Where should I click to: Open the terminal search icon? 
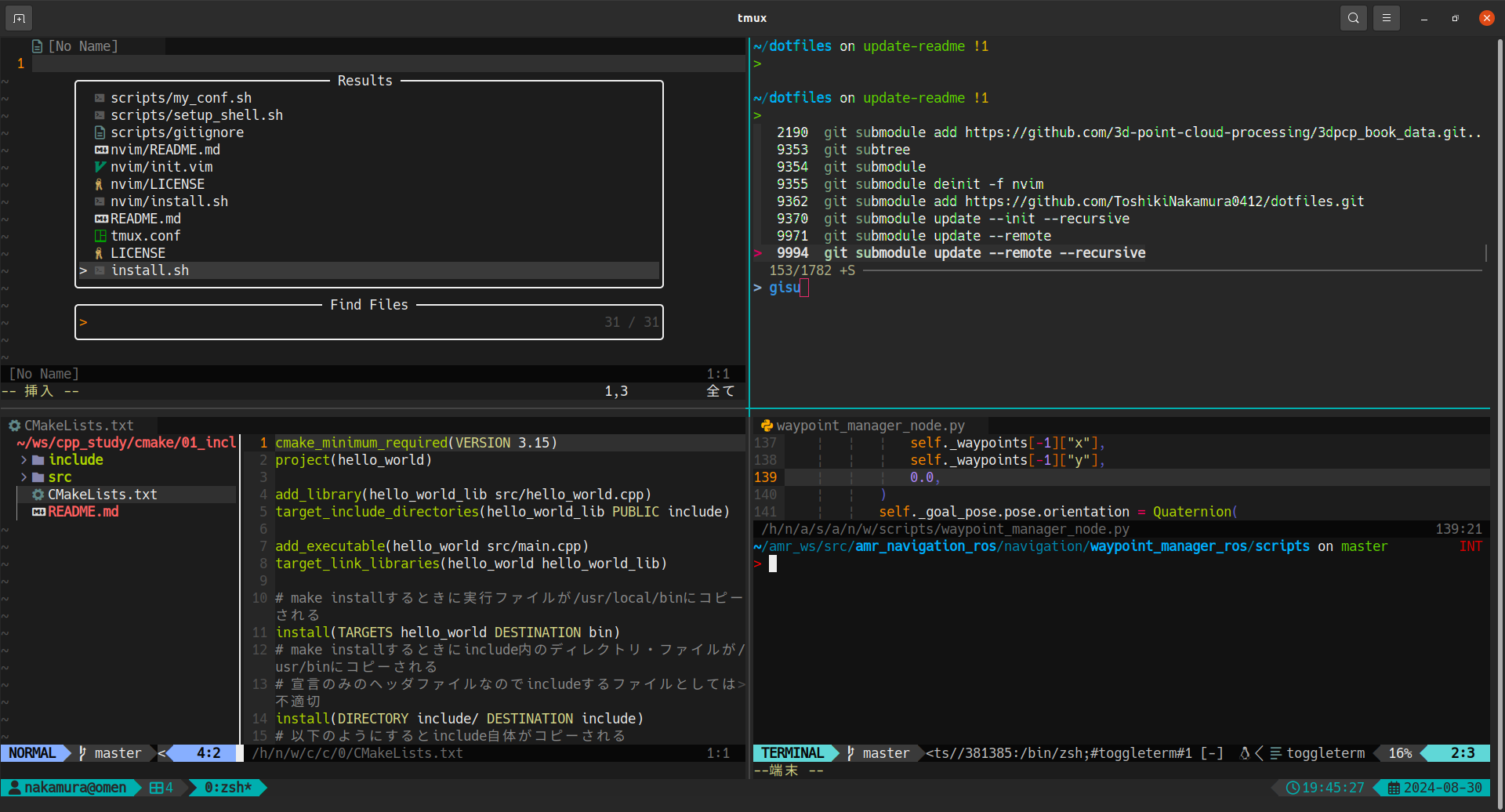coord(1353,18)
